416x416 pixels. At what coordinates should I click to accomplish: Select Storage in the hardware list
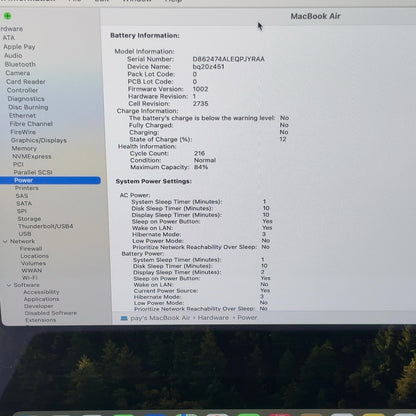coord(29,219)
